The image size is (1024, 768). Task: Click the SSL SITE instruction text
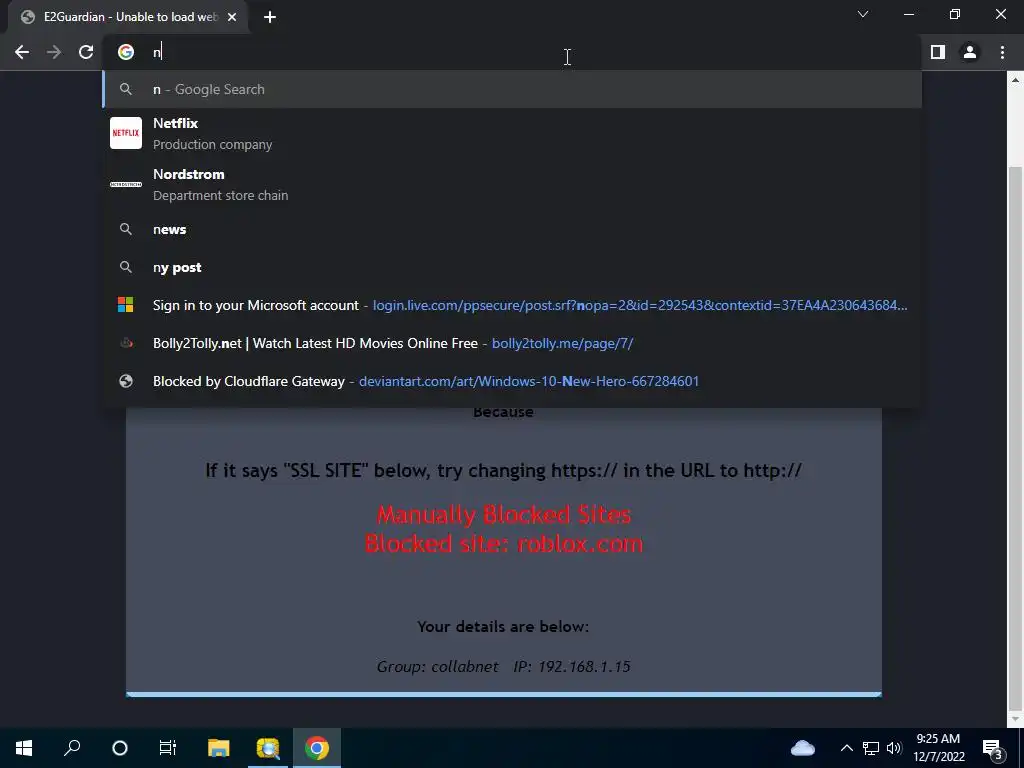click(x=504, y=470)
